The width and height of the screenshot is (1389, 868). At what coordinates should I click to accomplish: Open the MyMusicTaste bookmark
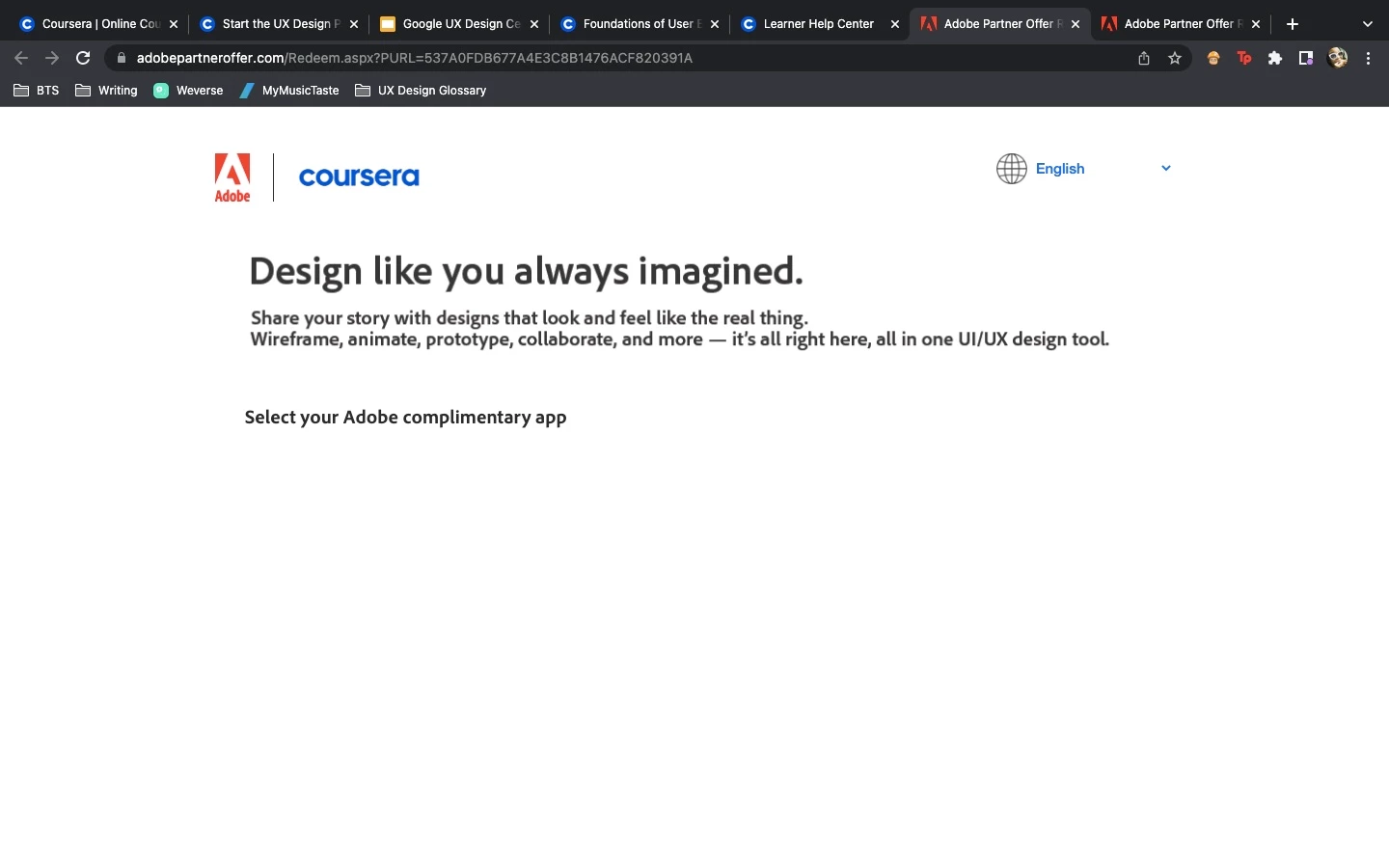(x=289, y=91)
